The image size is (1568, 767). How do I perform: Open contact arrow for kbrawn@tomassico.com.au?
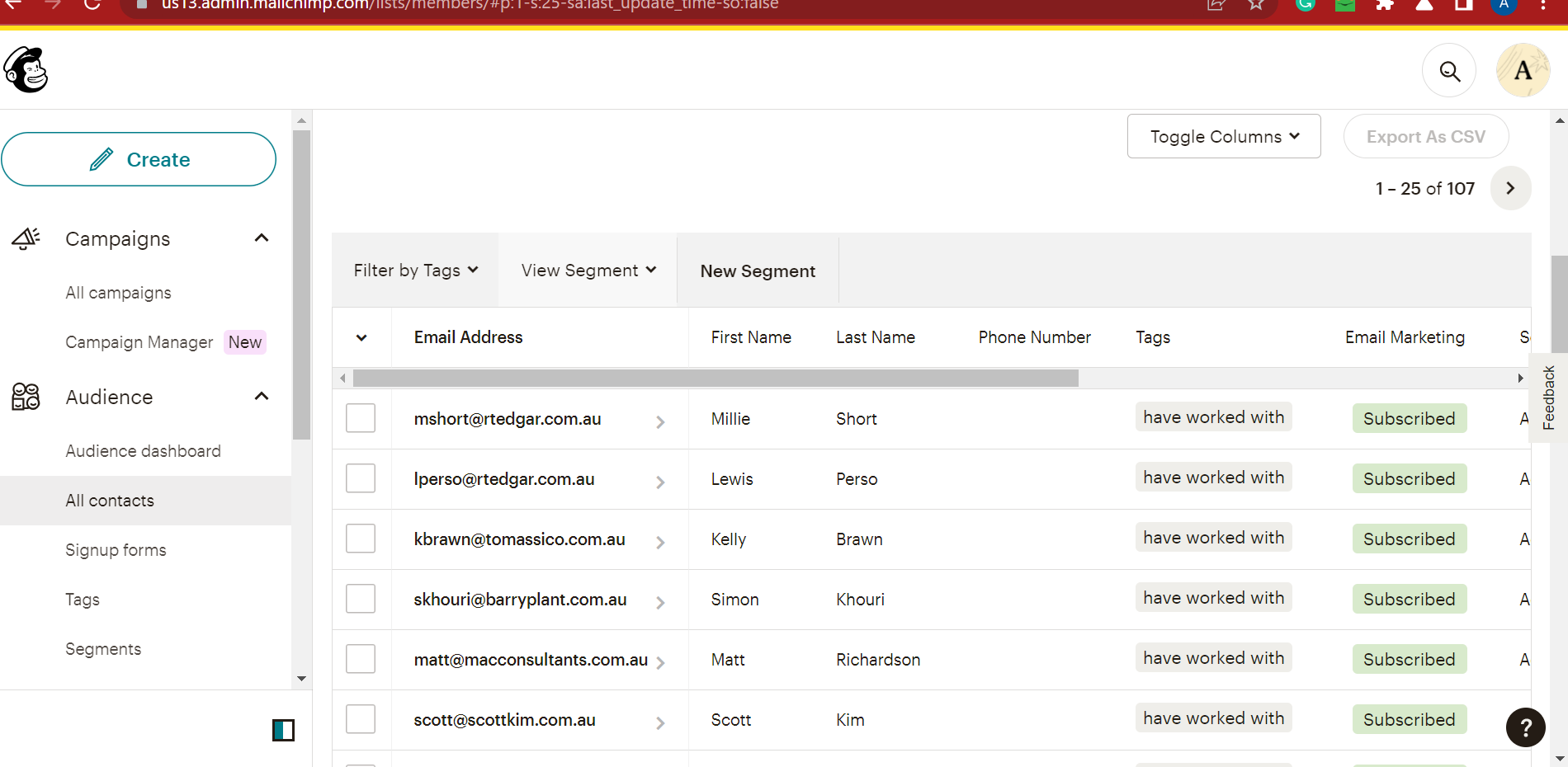click(x=660, y=542)
